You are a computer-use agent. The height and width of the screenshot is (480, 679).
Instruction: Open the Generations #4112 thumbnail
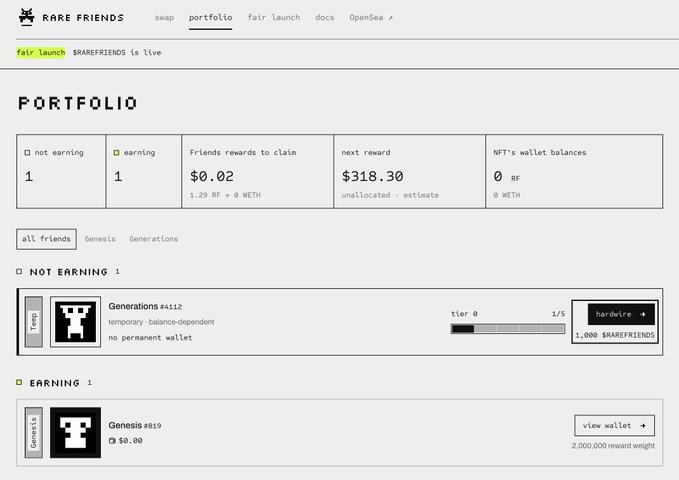click(75, 322)
